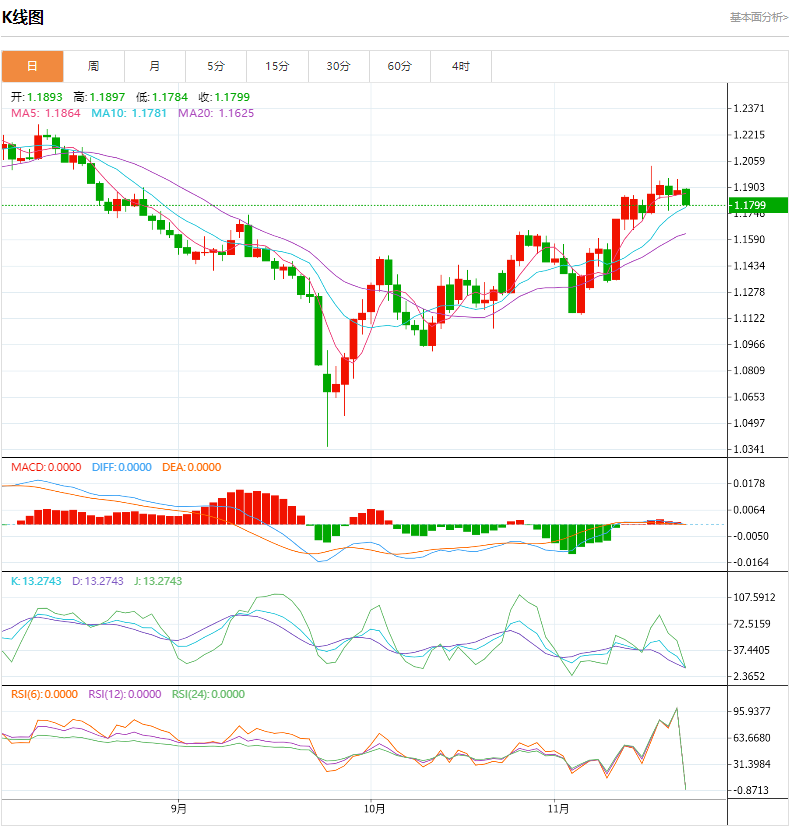This screenshot has width=792, height=829.
Task: Open the 5分 timeframe tab
Action: pyautogui.click(x=216, y=66)
